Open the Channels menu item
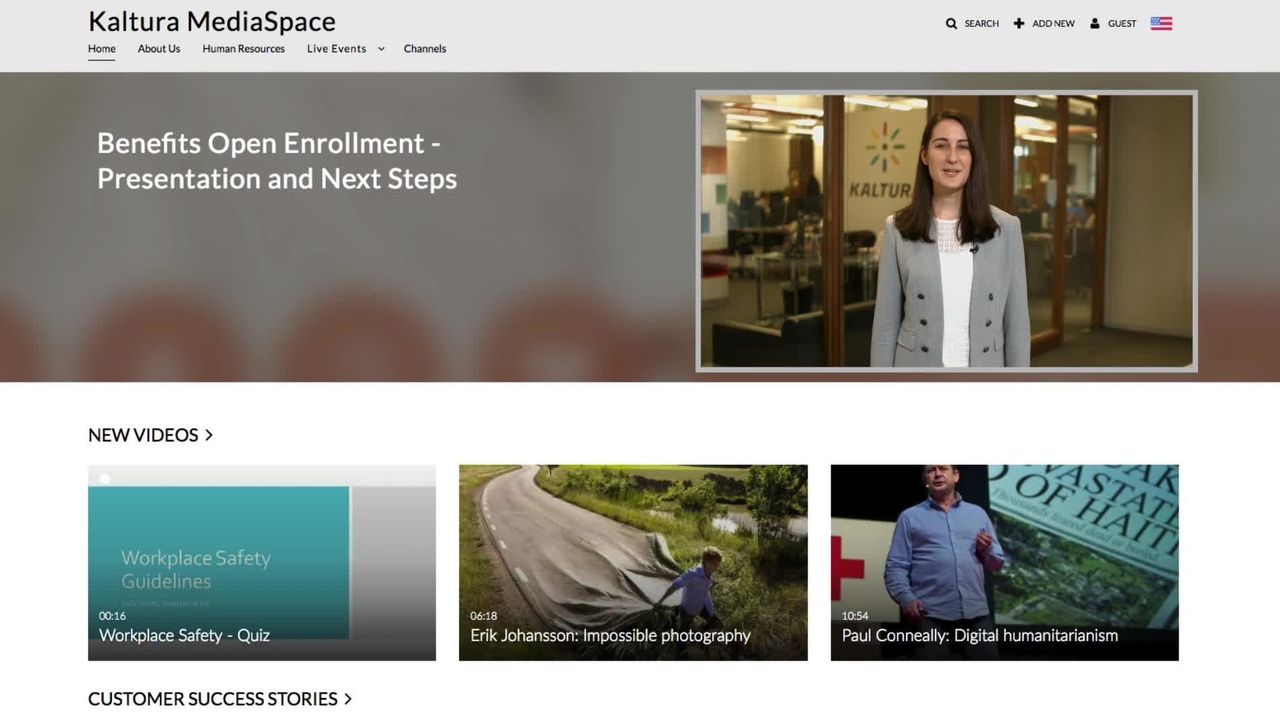 pos(425,48)
